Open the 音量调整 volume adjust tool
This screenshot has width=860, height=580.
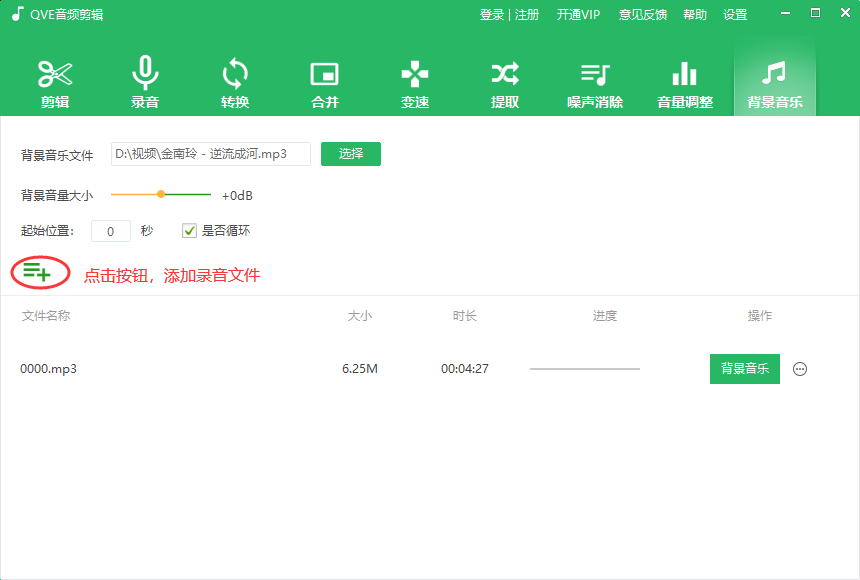pos(685,85)
